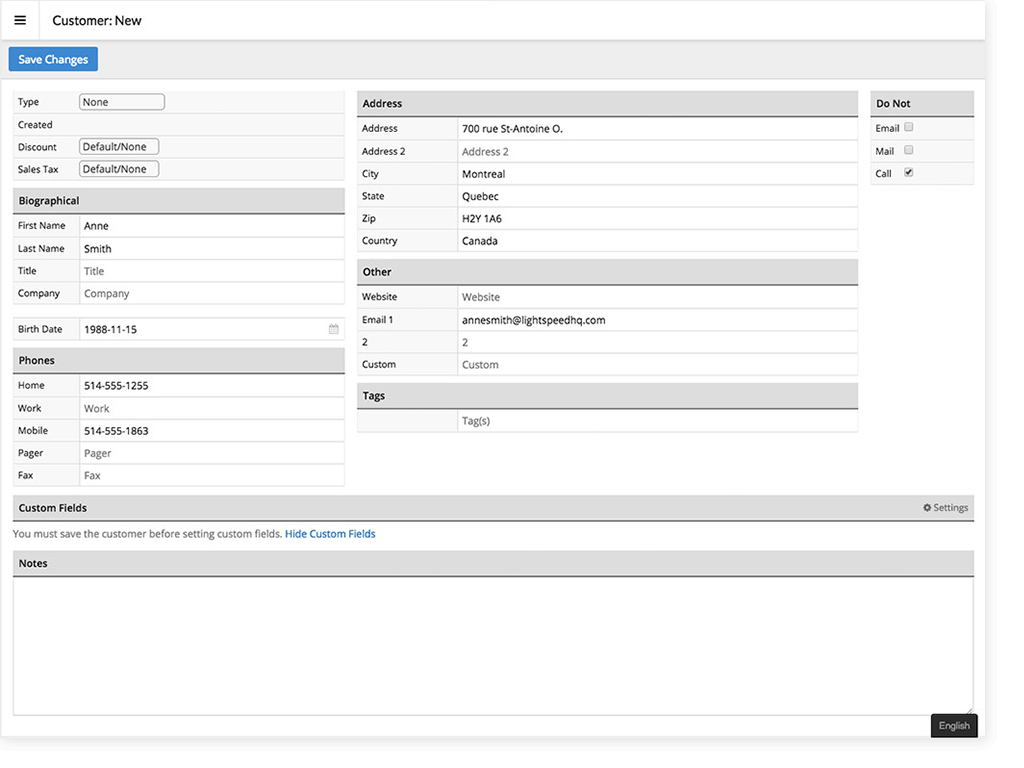The height and width of the screenshot is (768, 1024).
Task: Click the Save Changes button
Action: tap(53, 59)
